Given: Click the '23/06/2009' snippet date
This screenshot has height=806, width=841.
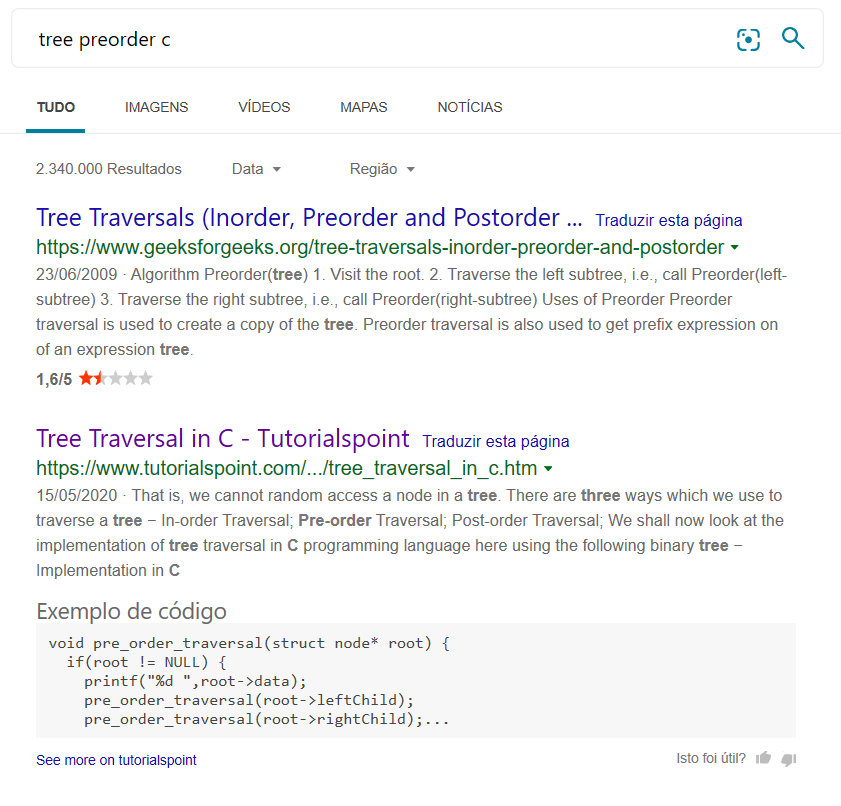Looking at the screenshot, I should click(77, 274).
